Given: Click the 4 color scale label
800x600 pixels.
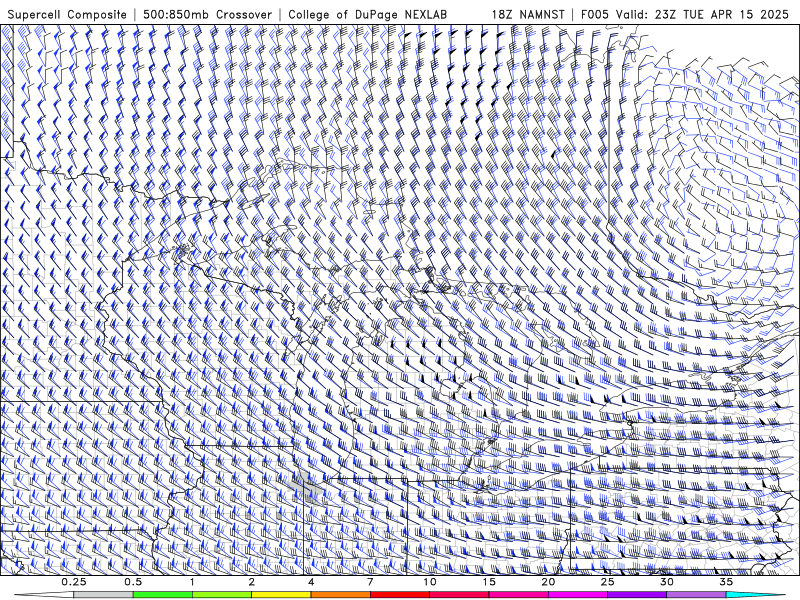Looking at the screenshot, I should [311, 582].
